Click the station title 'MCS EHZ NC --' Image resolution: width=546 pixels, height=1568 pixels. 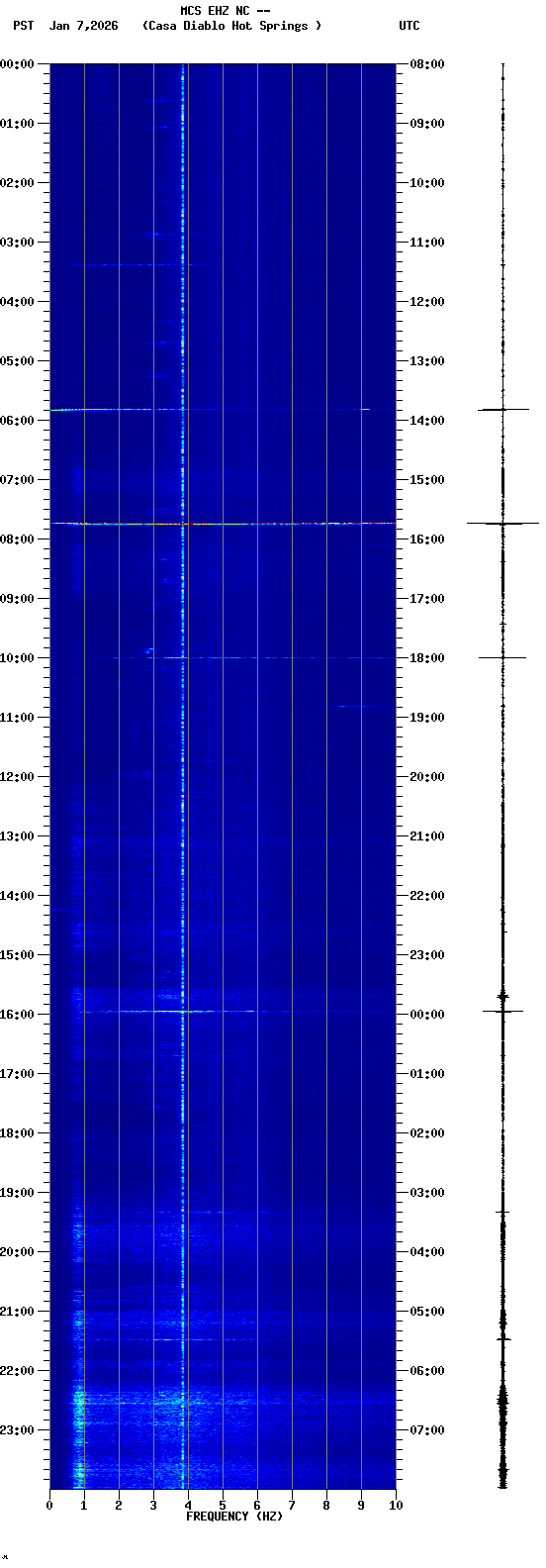226,11
